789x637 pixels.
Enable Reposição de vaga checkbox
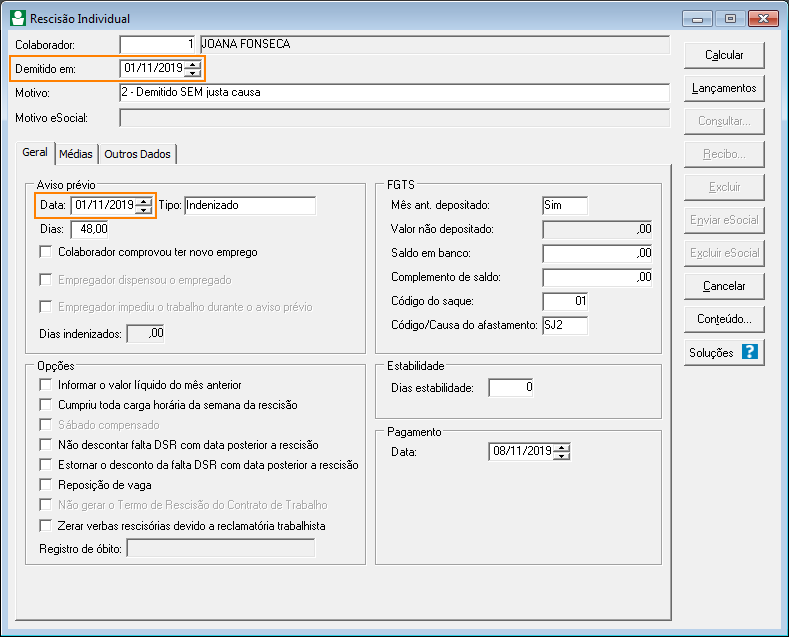point(45,485)
